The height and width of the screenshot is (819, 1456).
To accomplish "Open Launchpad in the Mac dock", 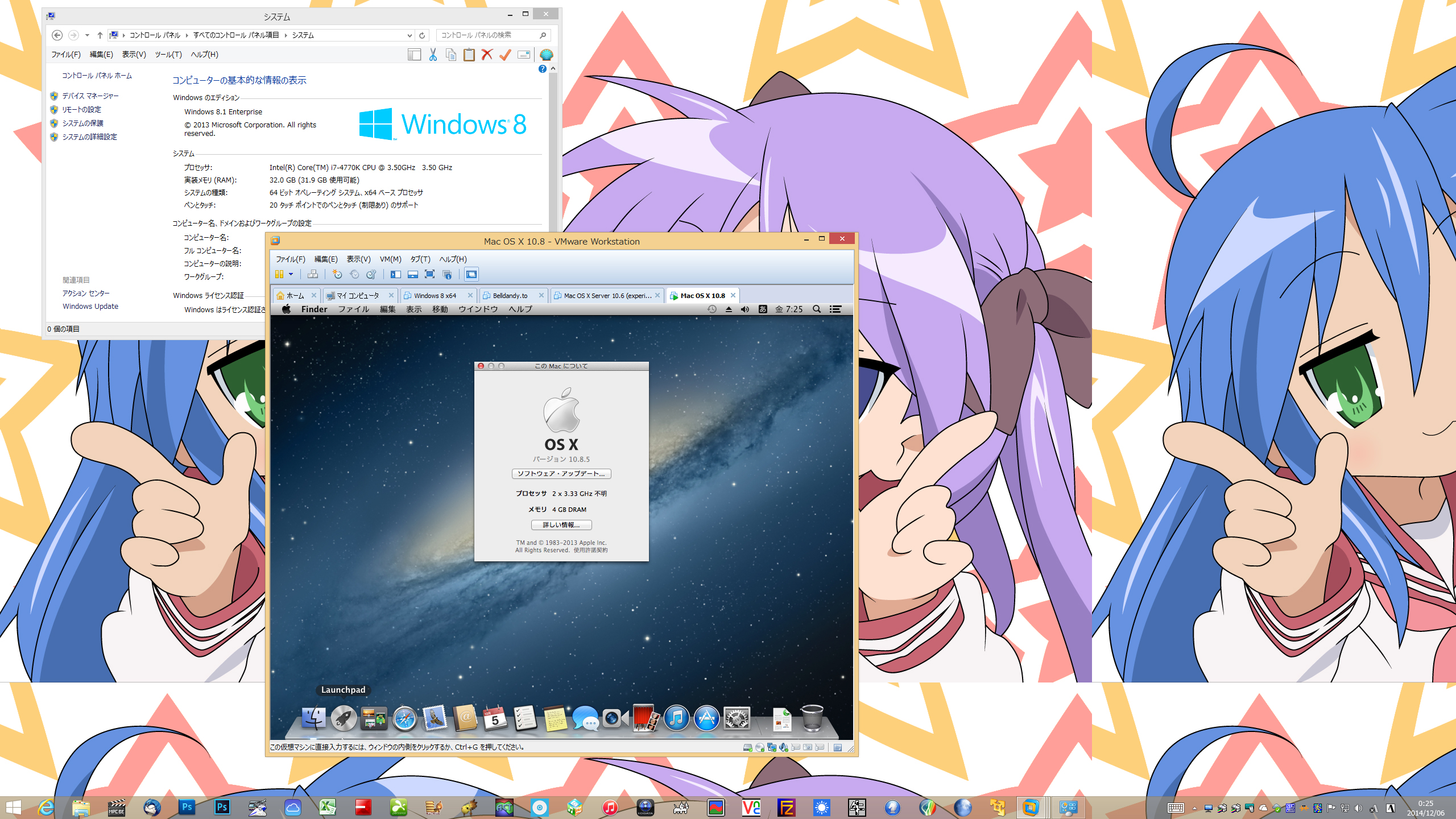I will tap(344, 718).
